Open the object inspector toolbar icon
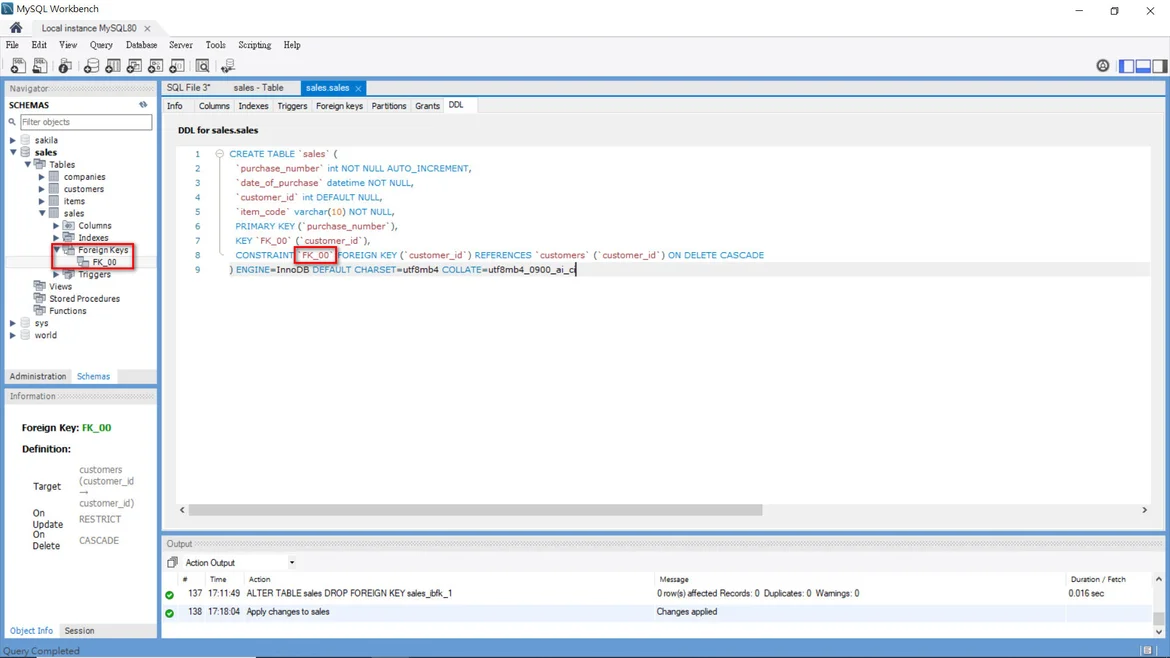 tap(65, 66)
